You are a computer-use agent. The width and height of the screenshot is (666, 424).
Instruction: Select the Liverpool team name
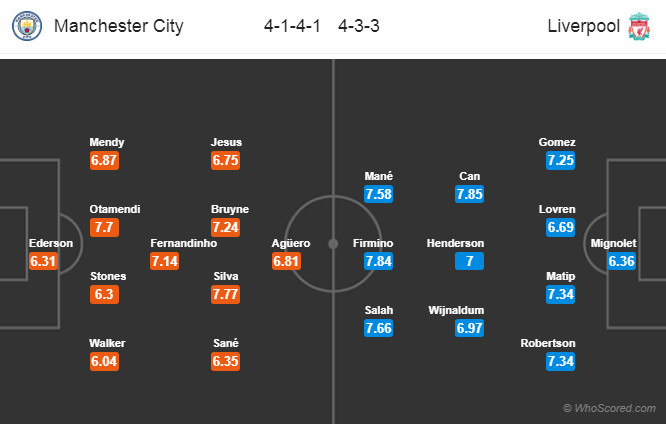[581, 27]
